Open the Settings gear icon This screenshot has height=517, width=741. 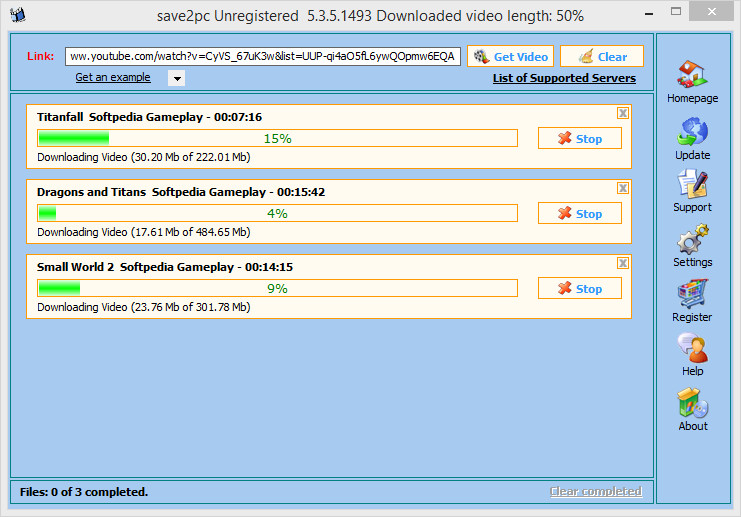tap(692, 239)
